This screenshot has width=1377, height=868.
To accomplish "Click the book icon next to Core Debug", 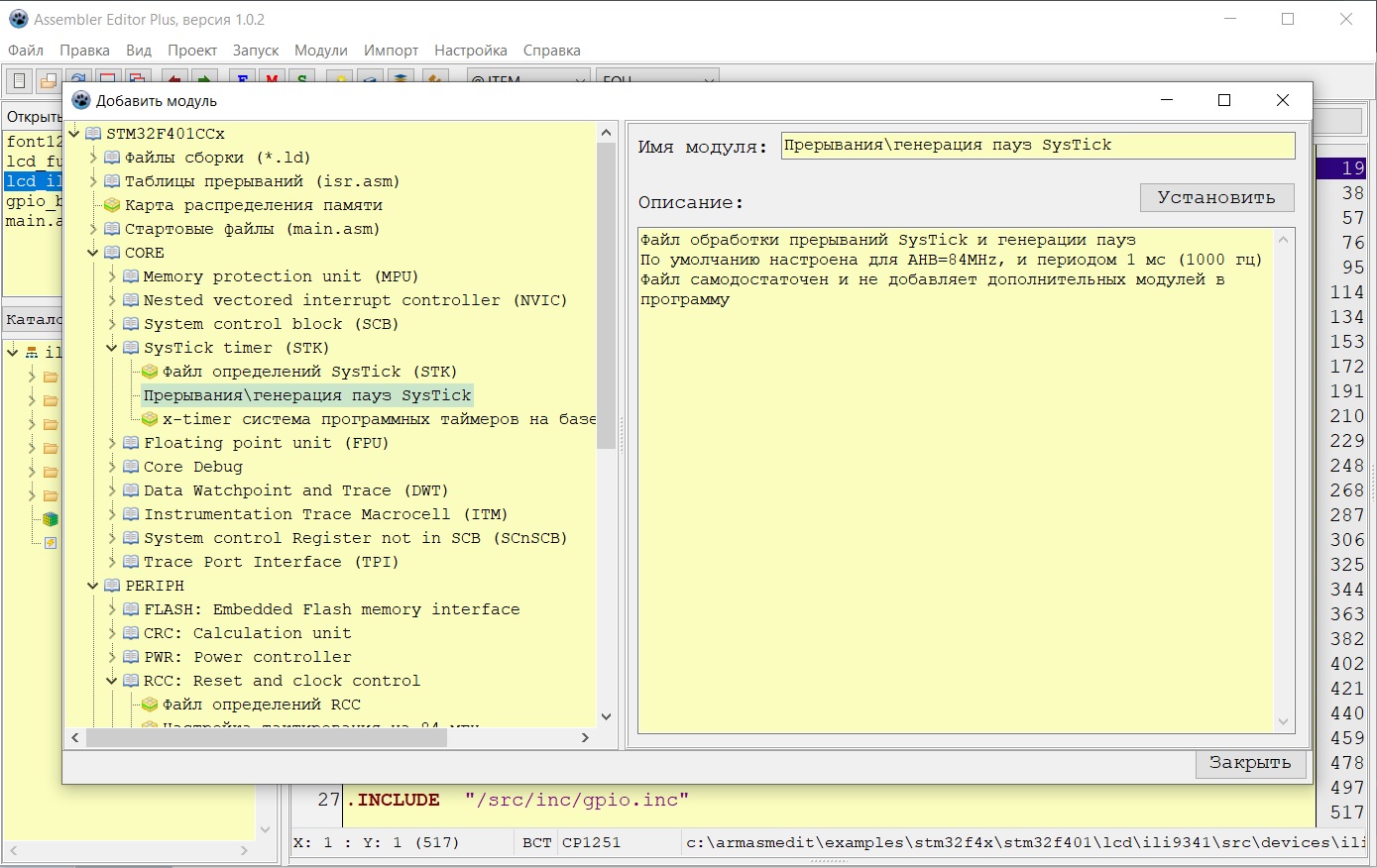I will pos(131,467).
